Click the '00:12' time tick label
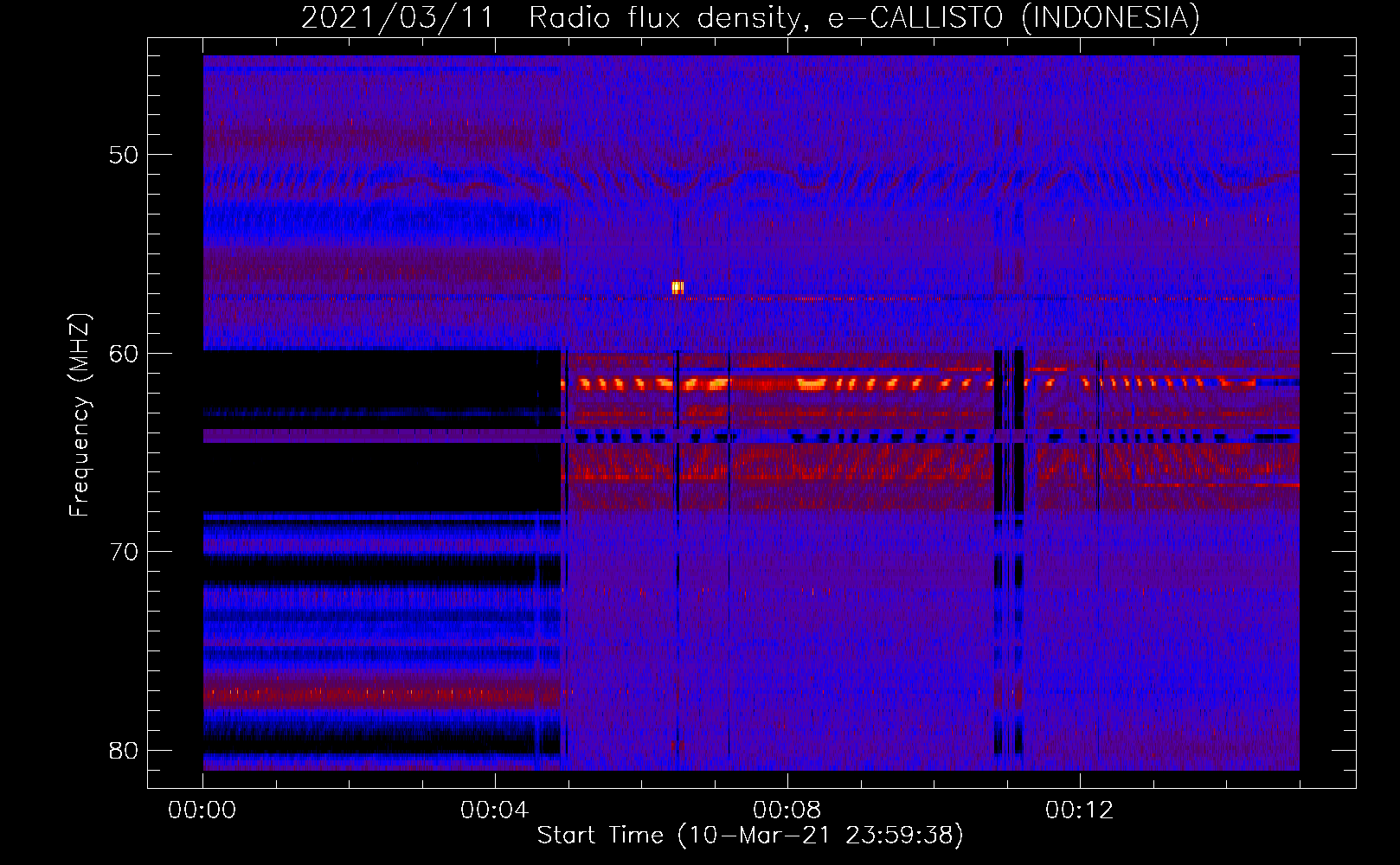 (1079, 811)
